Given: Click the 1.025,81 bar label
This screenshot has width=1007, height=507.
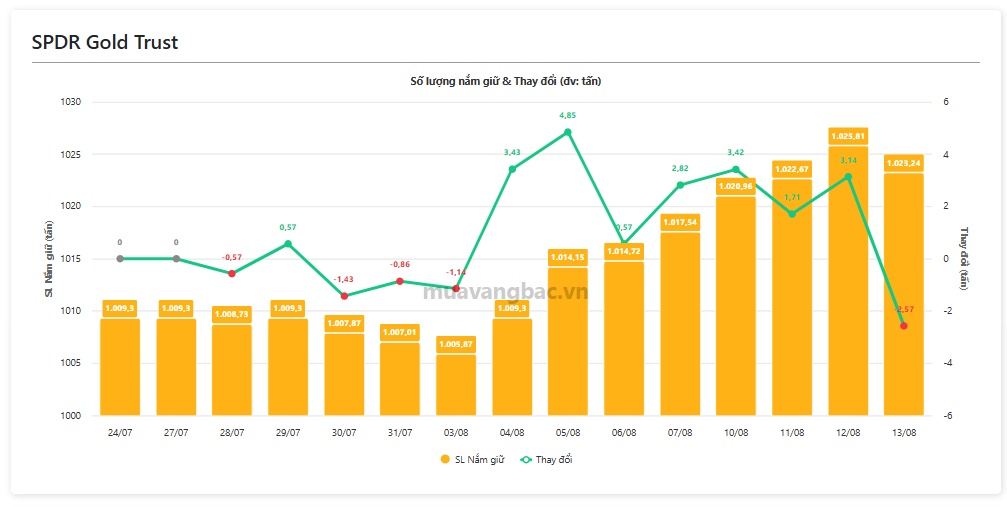Looking at the screenshot, I should [x=848, y=136].
